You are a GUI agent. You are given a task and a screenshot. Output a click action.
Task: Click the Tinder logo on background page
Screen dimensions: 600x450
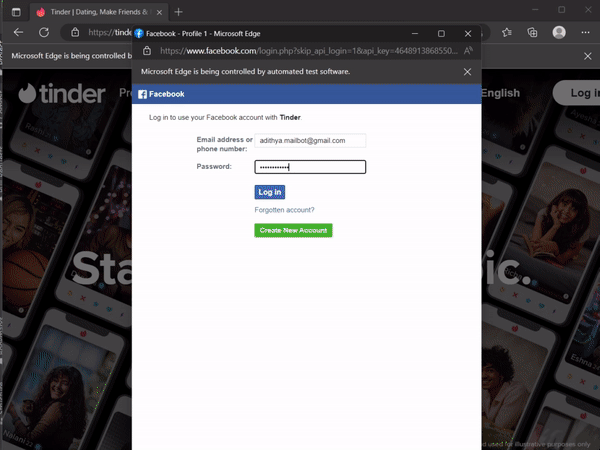(62, 94)
